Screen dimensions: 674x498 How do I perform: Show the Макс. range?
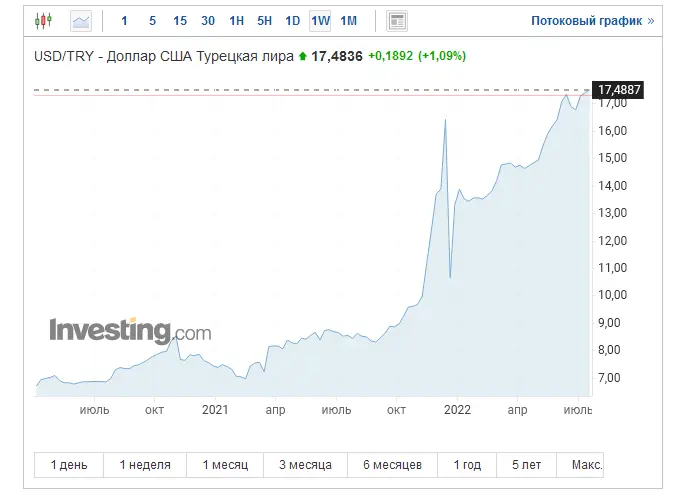coord(580,464)
